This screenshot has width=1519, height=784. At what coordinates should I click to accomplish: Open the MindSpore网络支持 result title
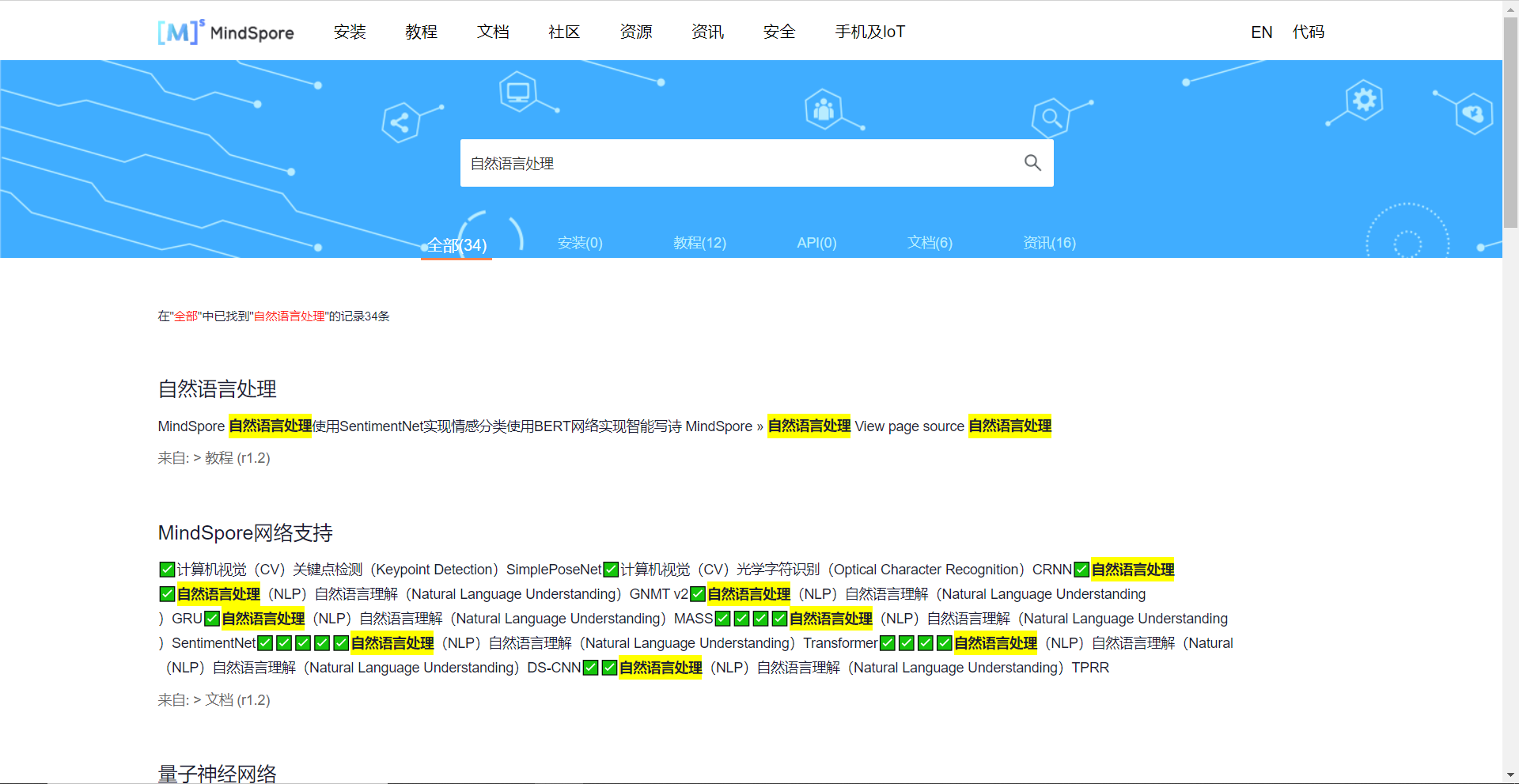(x=245, y=533)
